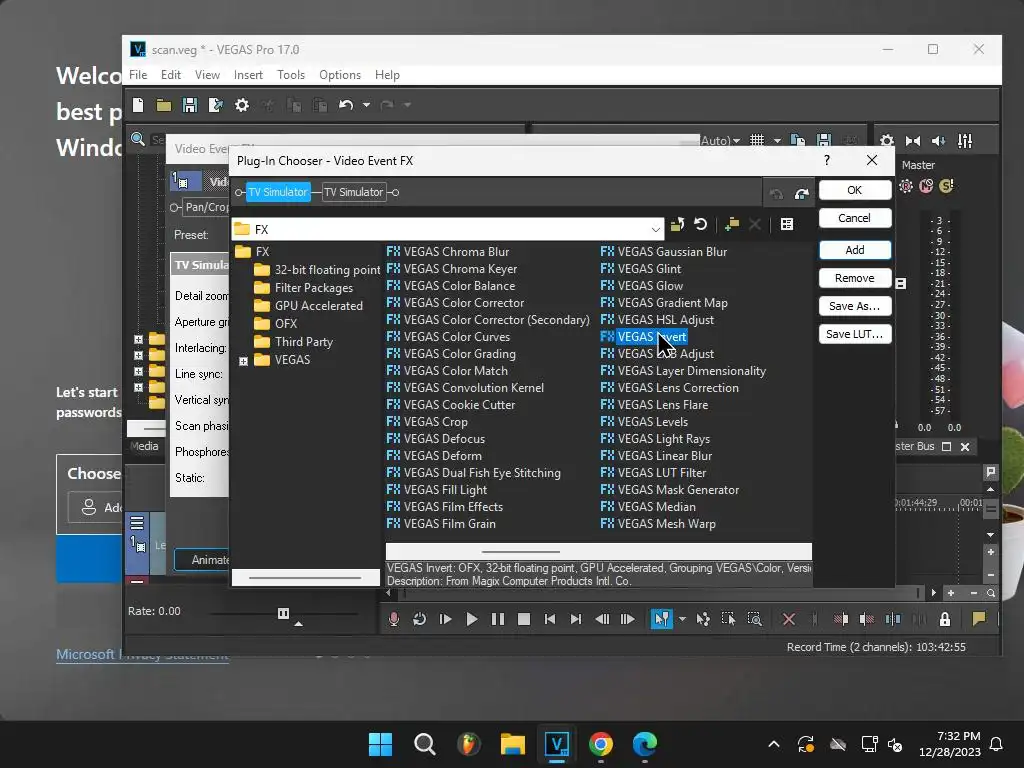This screenshot has height=768, width=1024.
Task: Click Play From Start button
Action: pos(445,619)
